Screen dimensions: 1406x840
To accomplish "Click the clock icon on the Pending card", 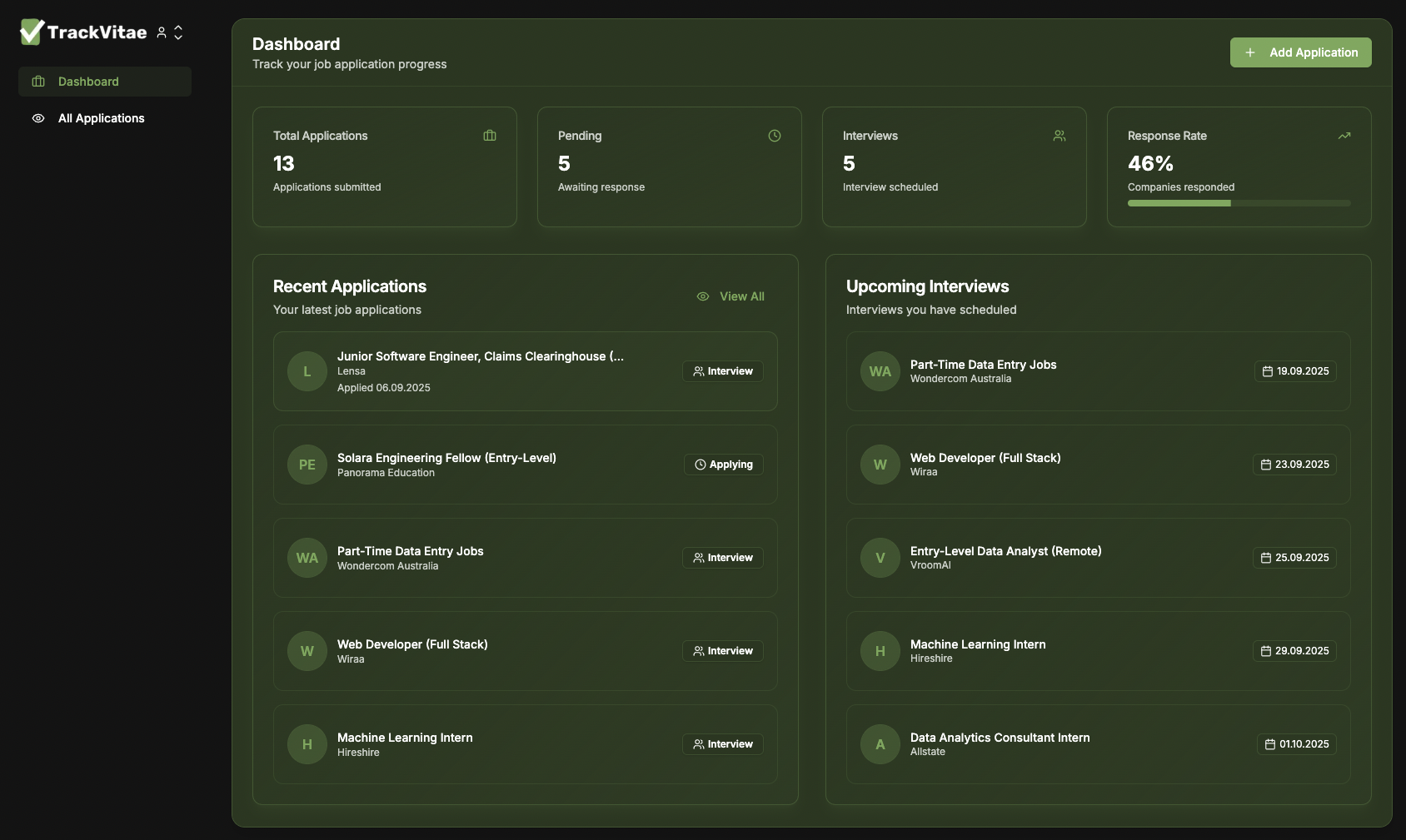I will point(775,136).
